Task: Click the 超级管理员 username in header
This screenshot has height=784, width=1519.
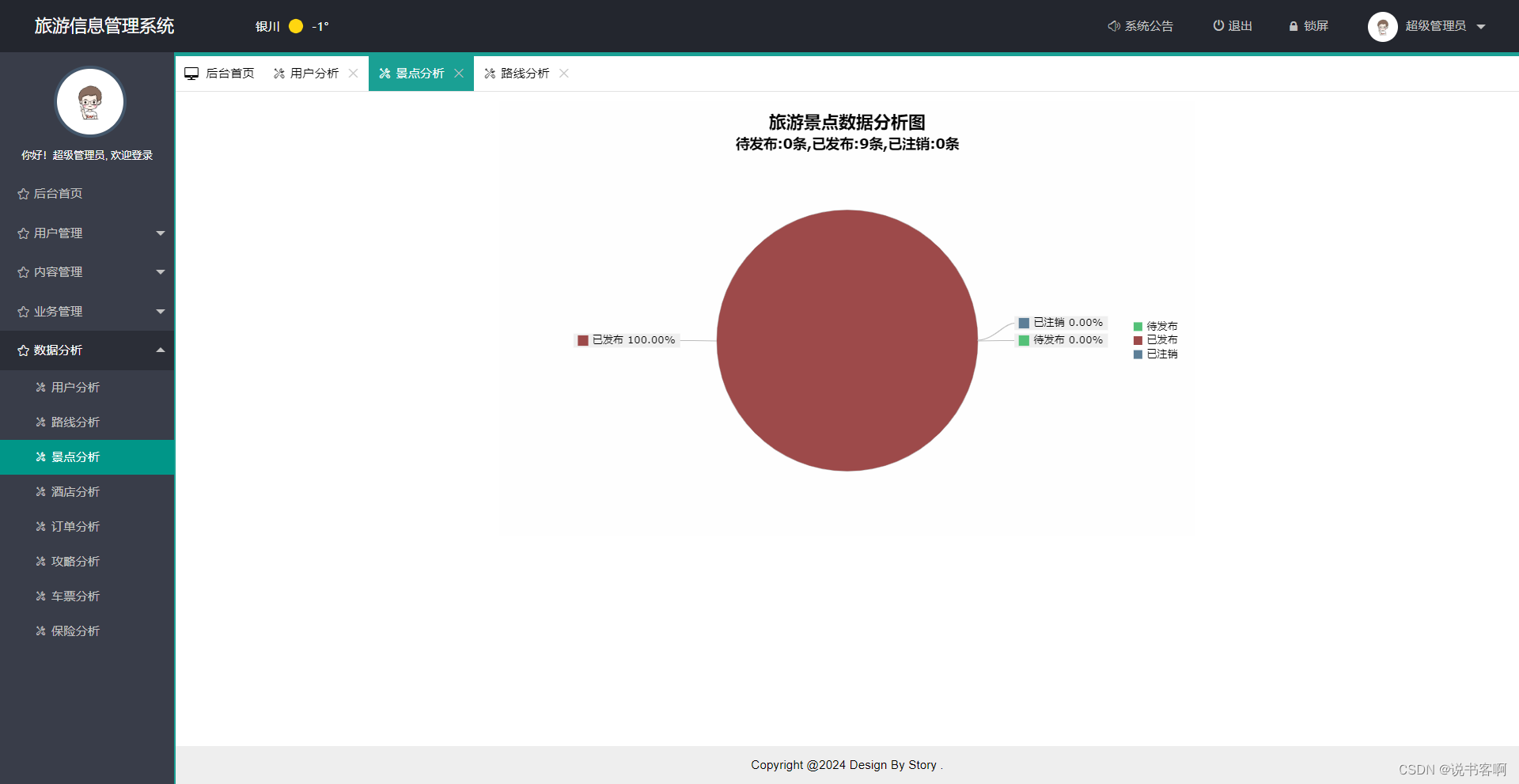Action: [x=1435, y=26]
